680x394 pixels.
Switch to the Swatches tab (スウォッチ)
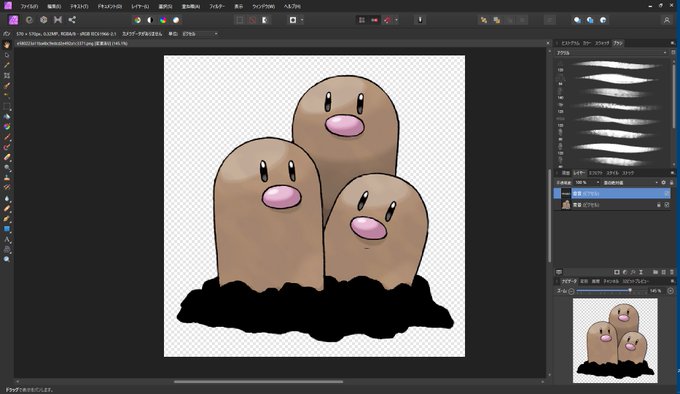(602, 43)
